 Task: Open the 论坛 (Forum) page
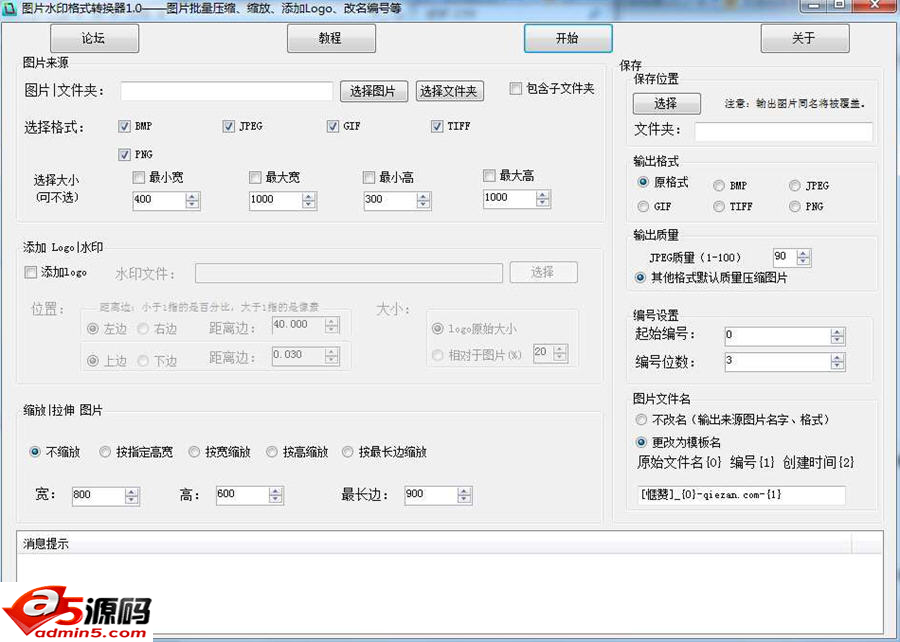pyautogui.click(x=94, y=38)
